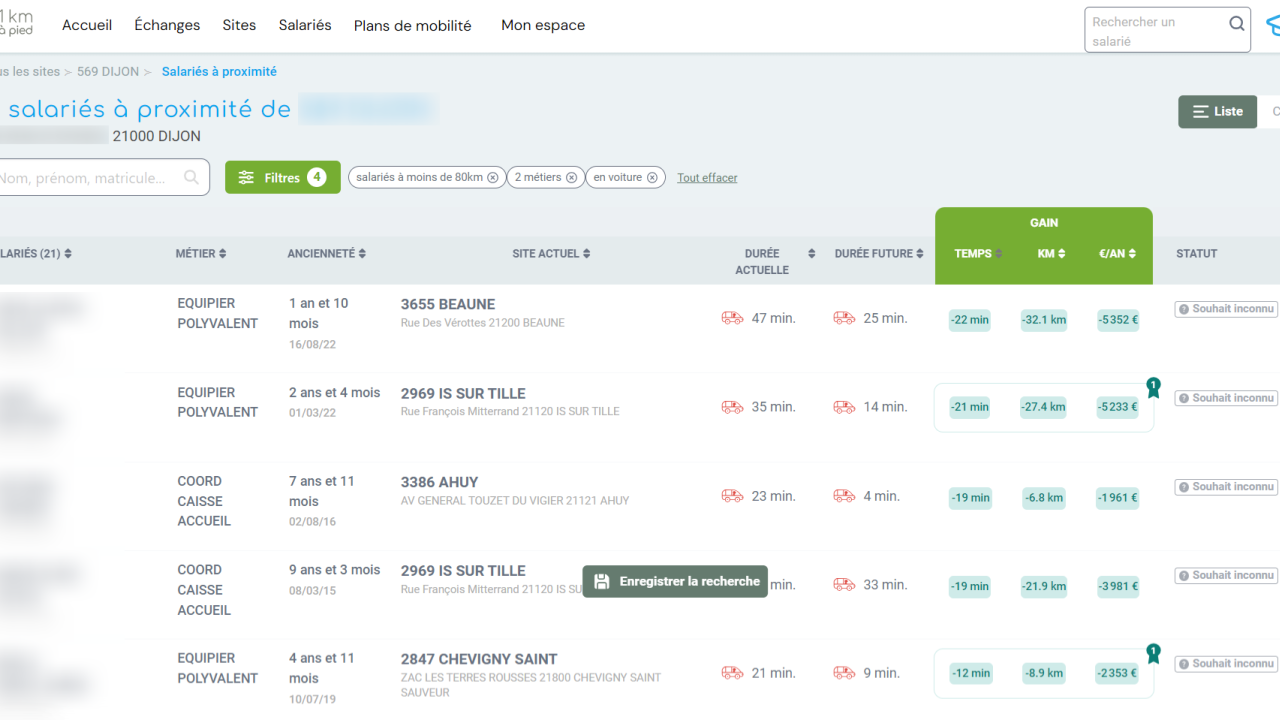Image resolution: width=1280 pixels, height=720 pixels.
Task: Open the Échanges menu
Action: pos(167,25)
